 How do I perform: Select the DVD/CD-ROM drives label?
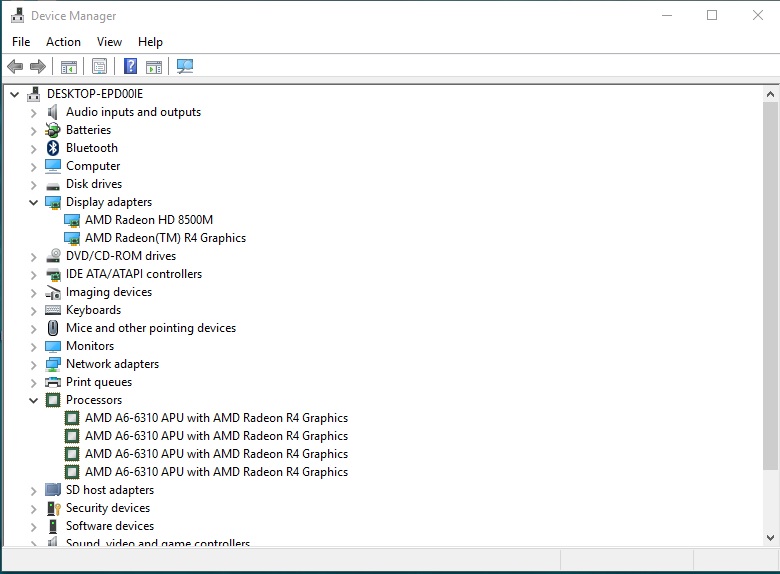pos(121,256)
